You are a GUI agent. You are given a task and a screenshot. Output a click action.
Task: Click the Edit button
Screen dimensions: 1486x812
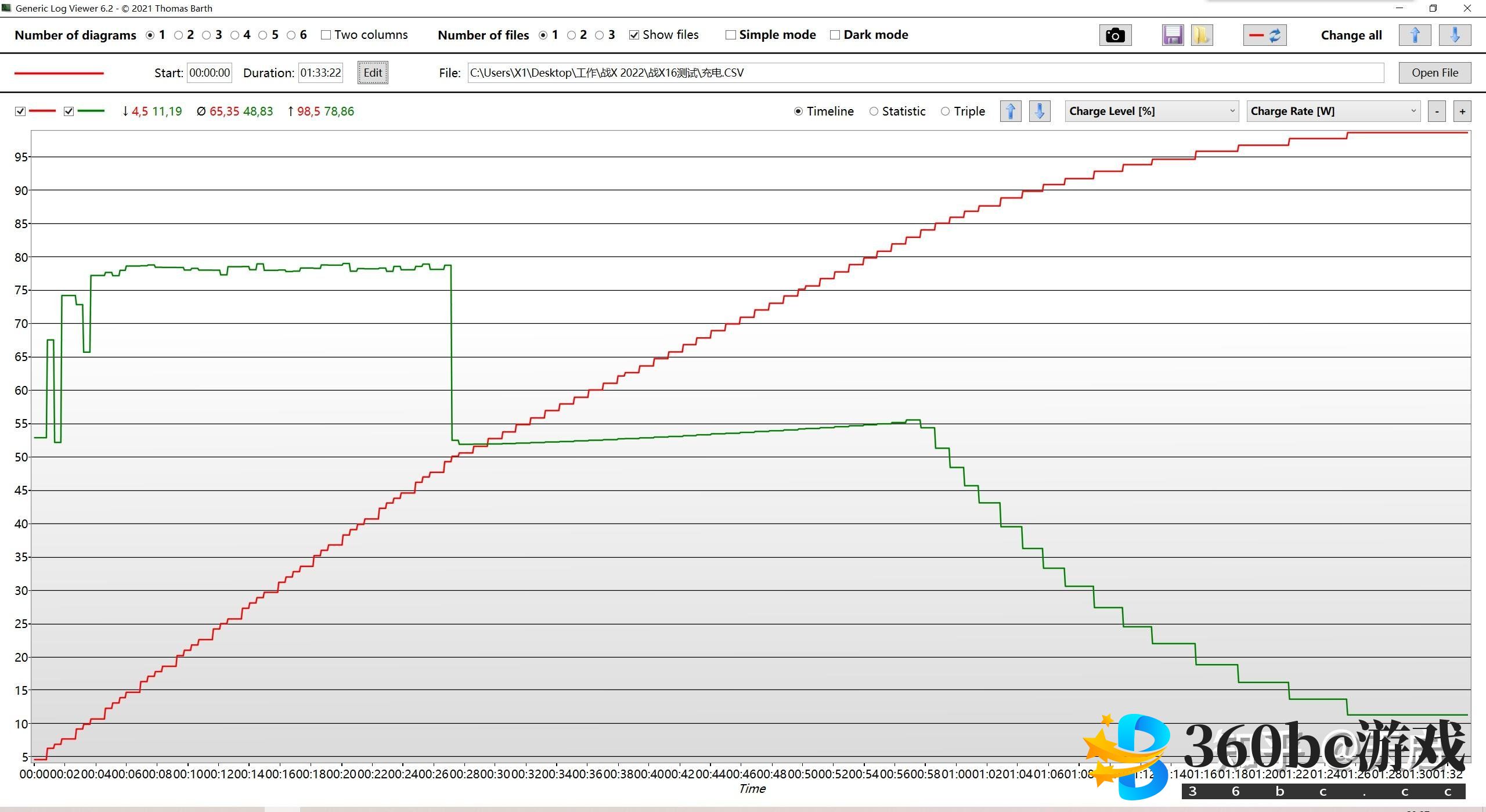tap(372, 73)
